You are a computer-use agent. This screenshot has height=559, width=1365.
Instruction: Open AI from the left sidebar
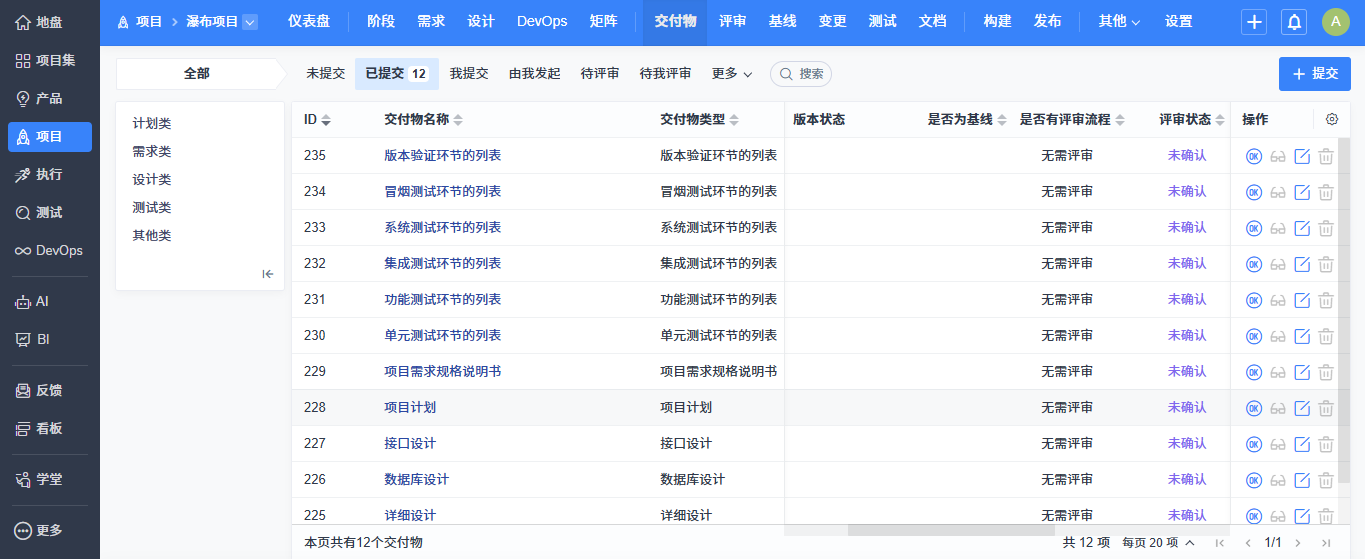42,301
